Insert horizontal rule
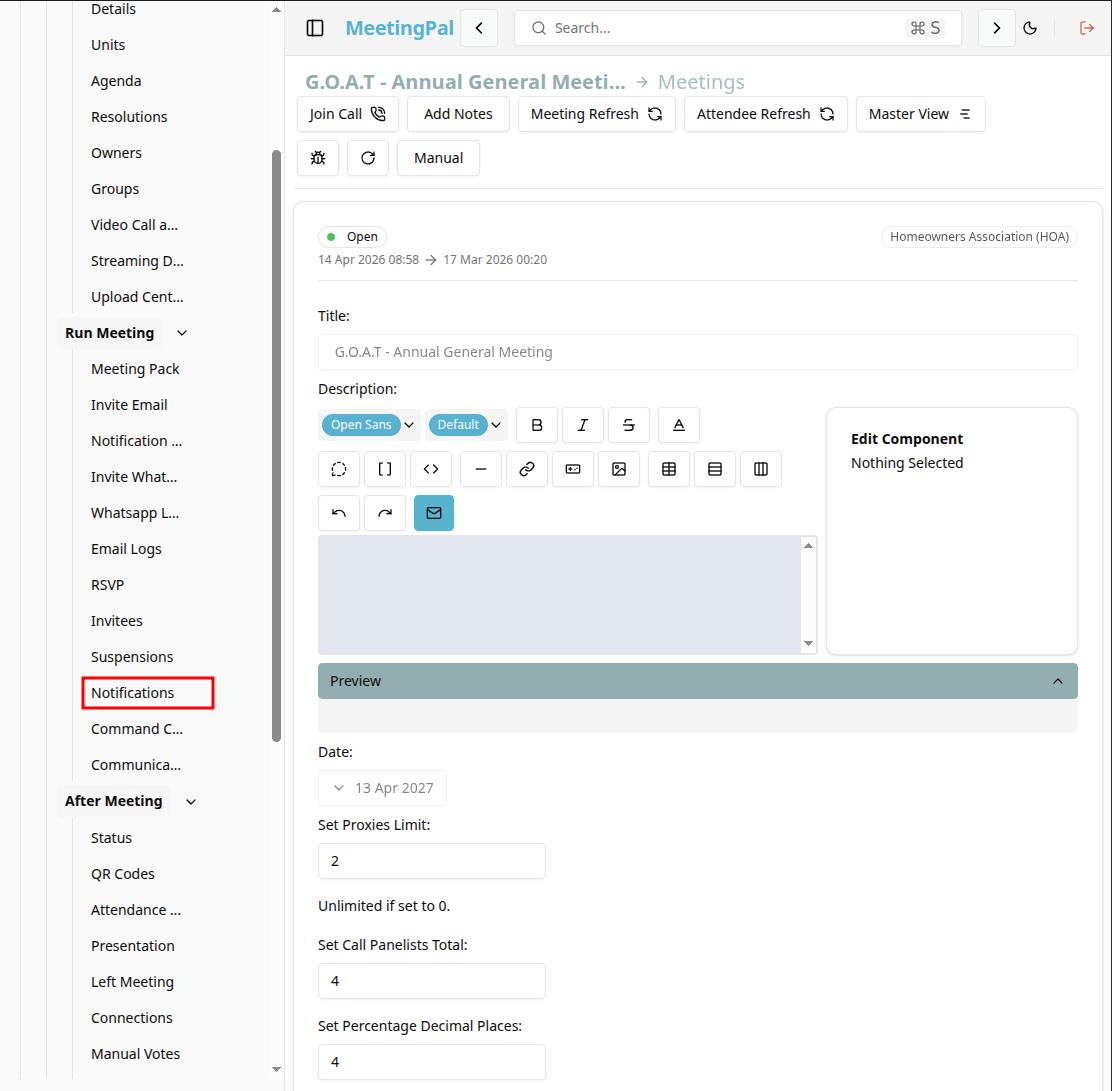This screenshot has width=1112, height=1091. pyautogui.click(x=481, y=469)
